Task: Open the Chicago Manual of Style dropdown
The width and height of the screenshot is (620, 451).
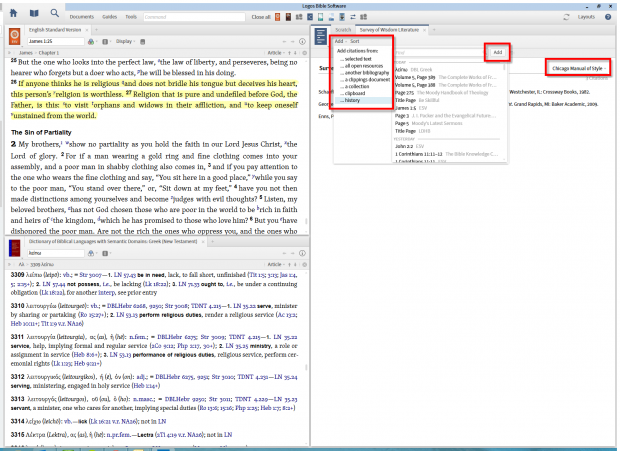Action: pos(578,66)
